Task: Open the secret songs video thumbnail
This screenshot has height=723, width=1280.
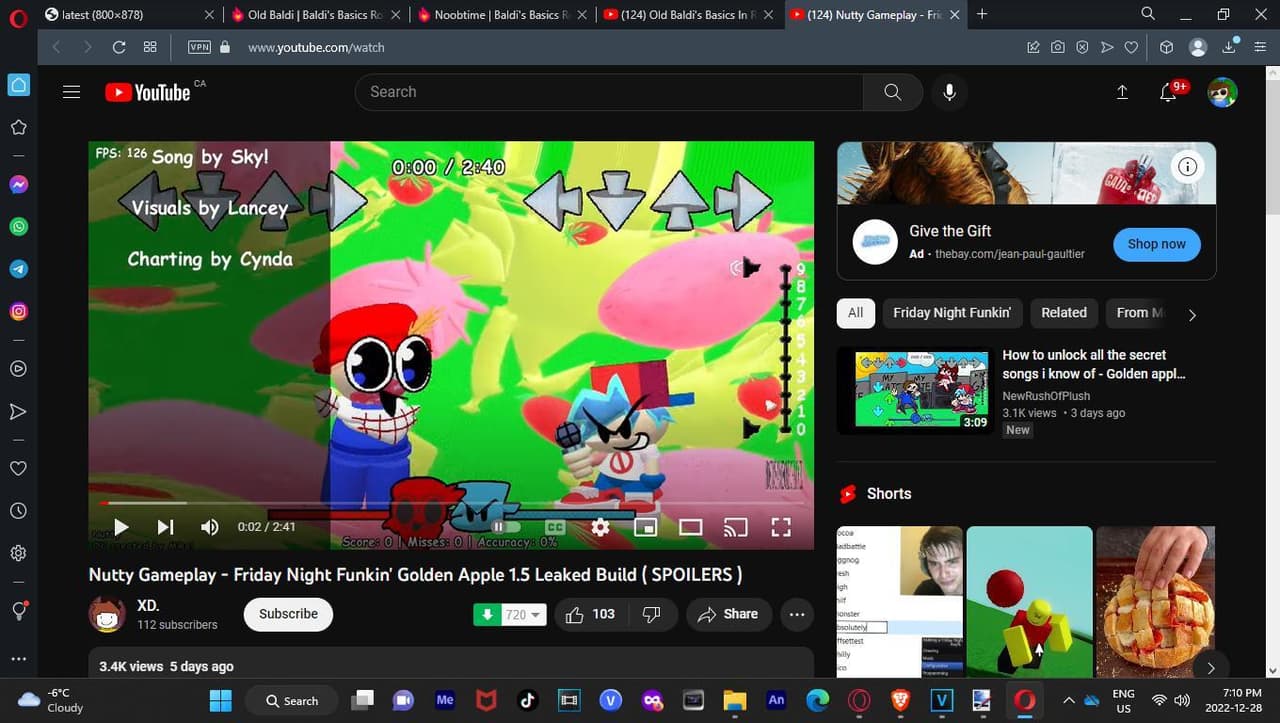Action: [915, 390]
